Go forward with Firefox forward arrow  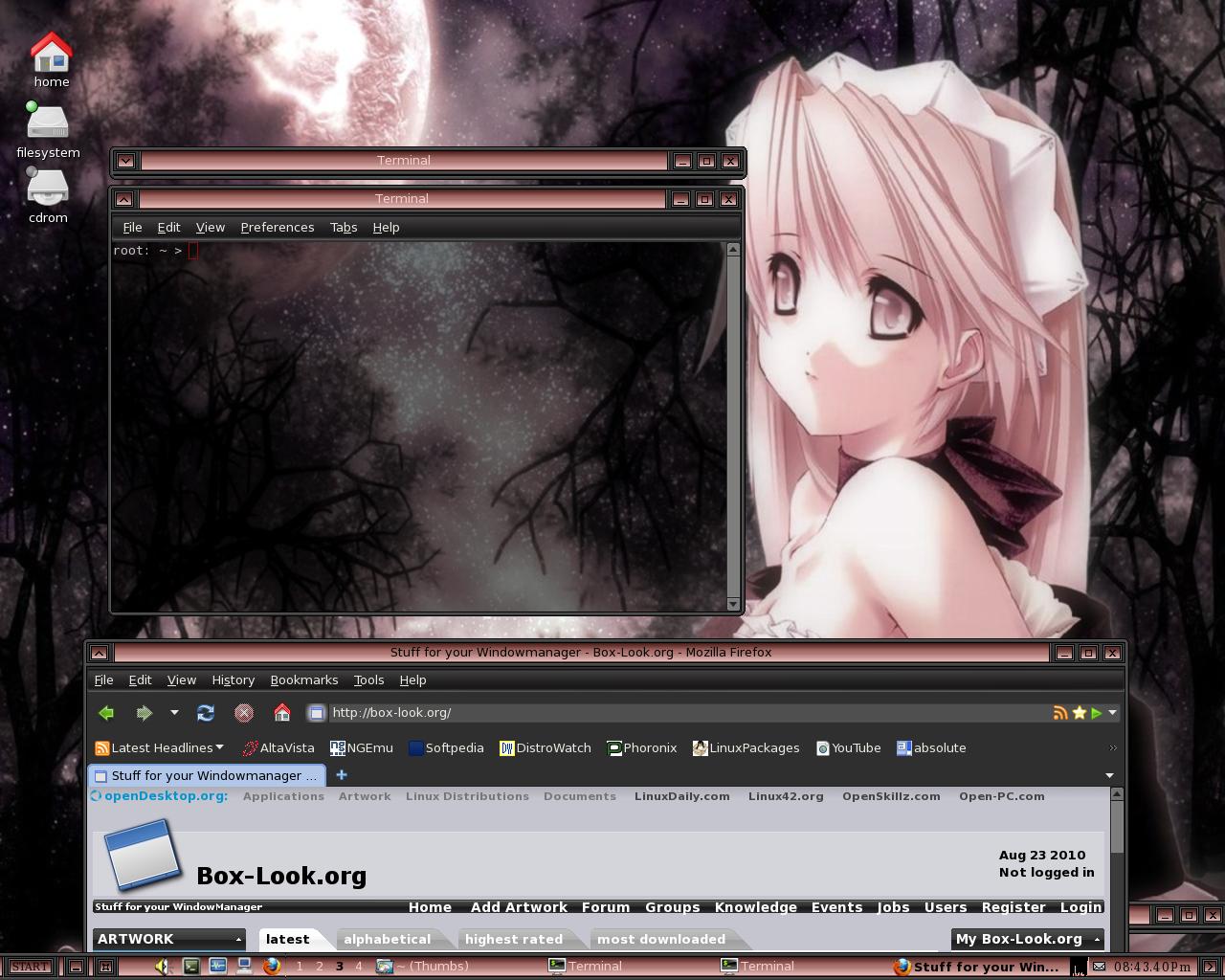[144, 713]
